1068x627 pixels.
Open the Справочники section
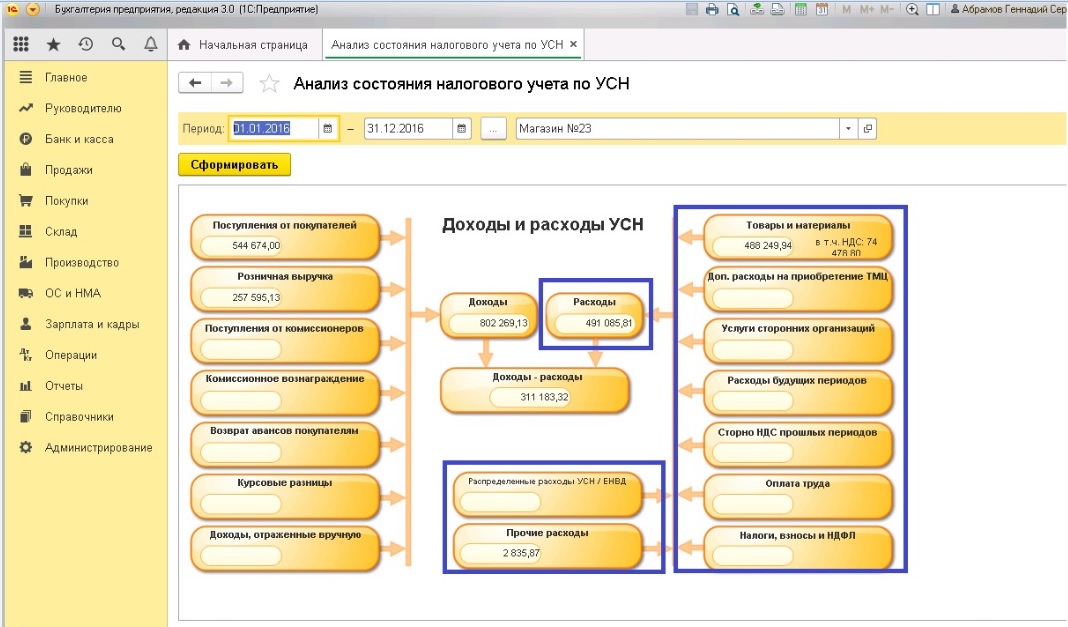coord(79,417)
